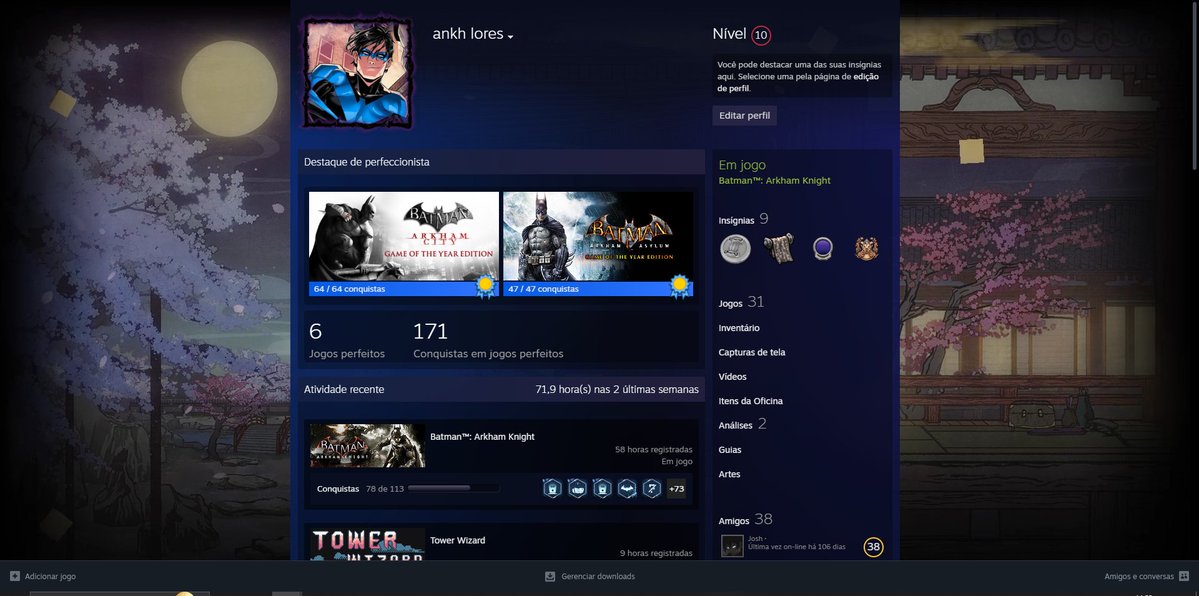Click the ankh lores profile name
The width and height of the screenshot is (1199, 596).
coord(468,34)
